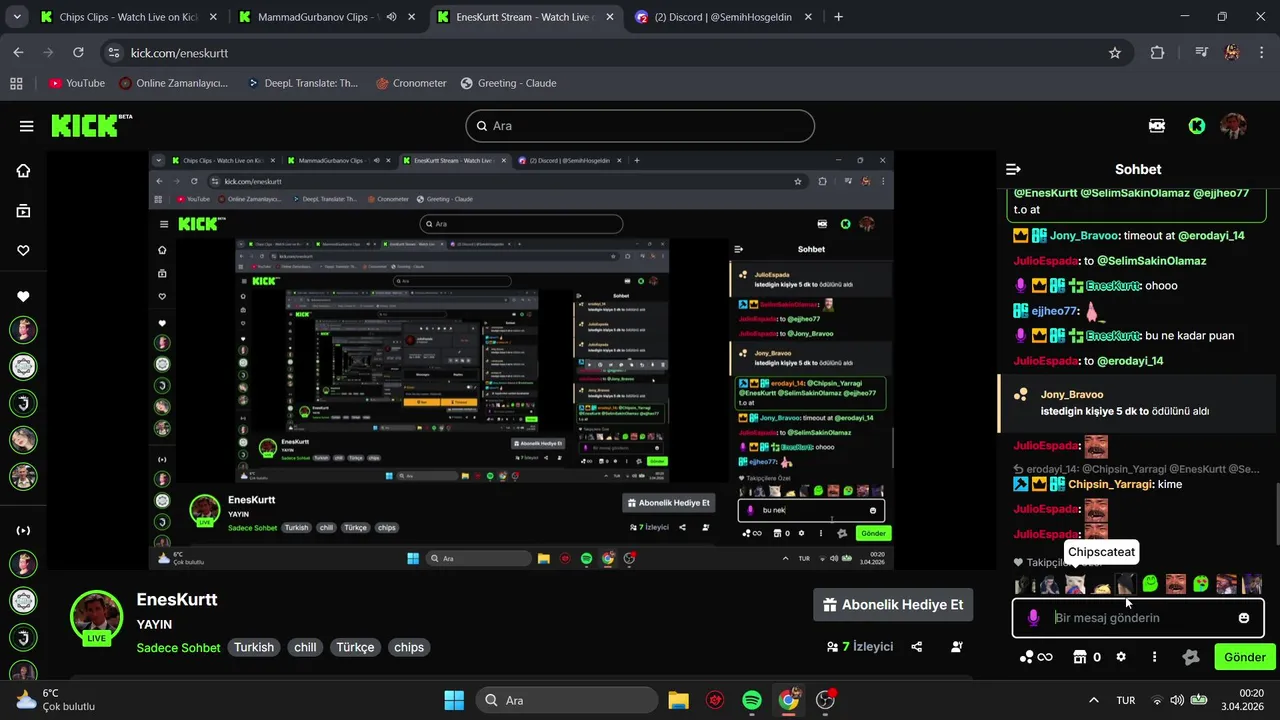Go to Kick home via sidebar house icon
The image size is (1280, 720).
23,171
